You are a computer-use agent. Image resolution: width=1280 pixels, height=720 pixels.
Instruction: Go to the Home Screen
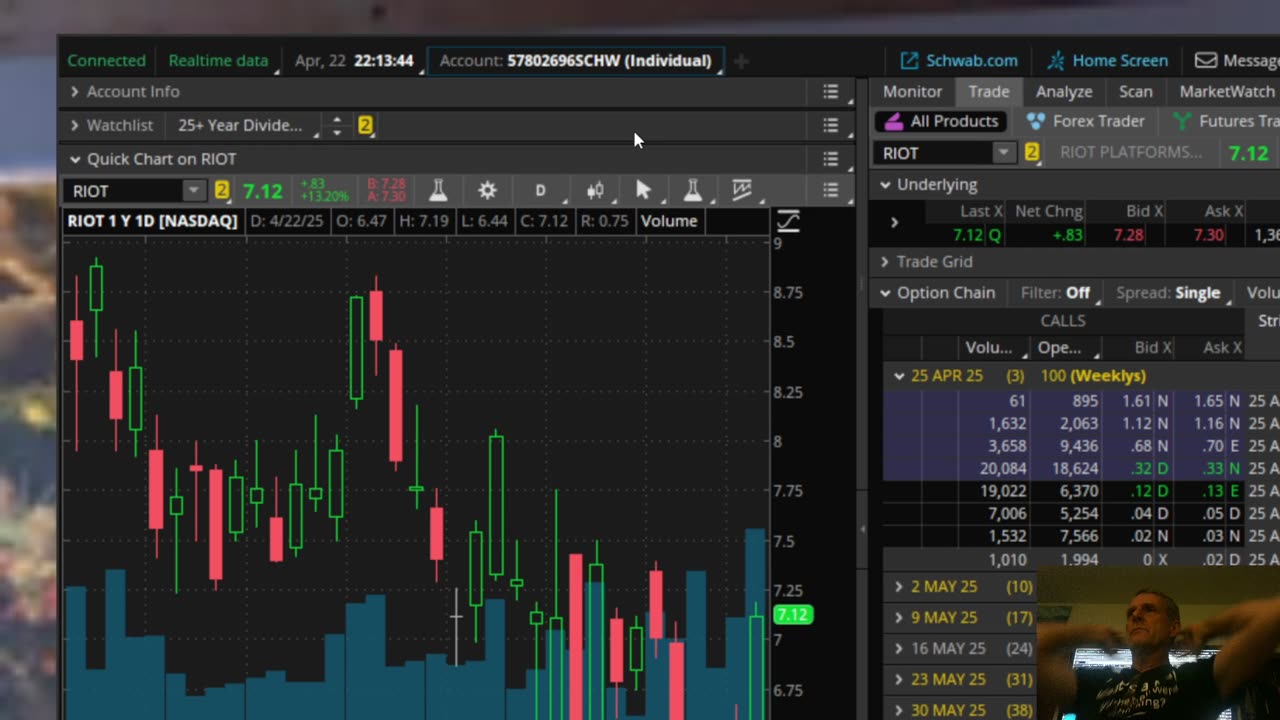click(x=1107, y=61)
